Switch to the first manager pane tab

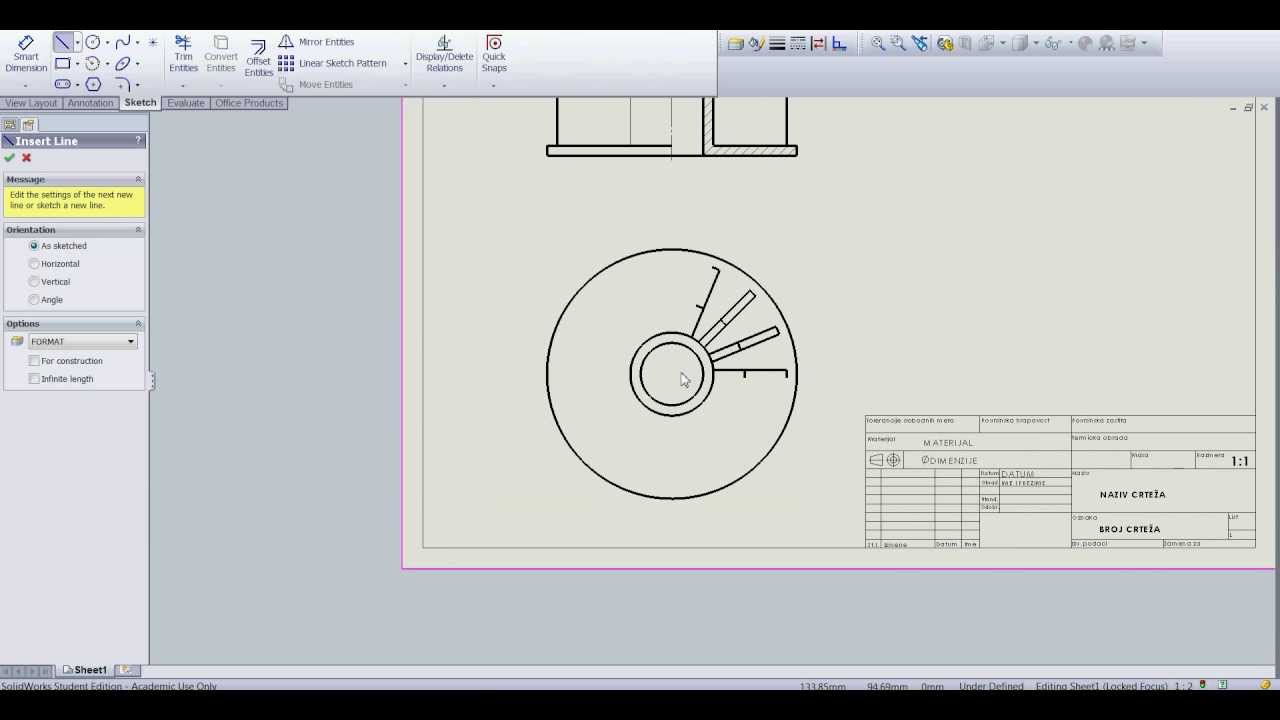(x=10, y=125)
